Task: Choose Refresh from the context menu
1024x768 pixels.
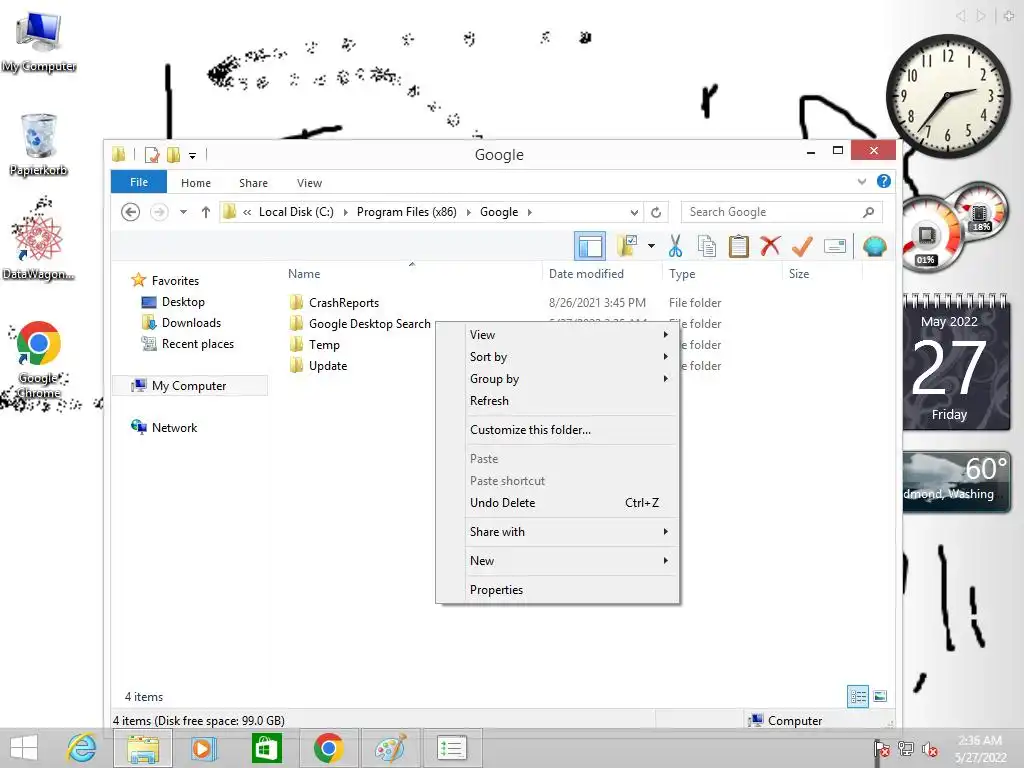Action: click(x=569, y=401)
